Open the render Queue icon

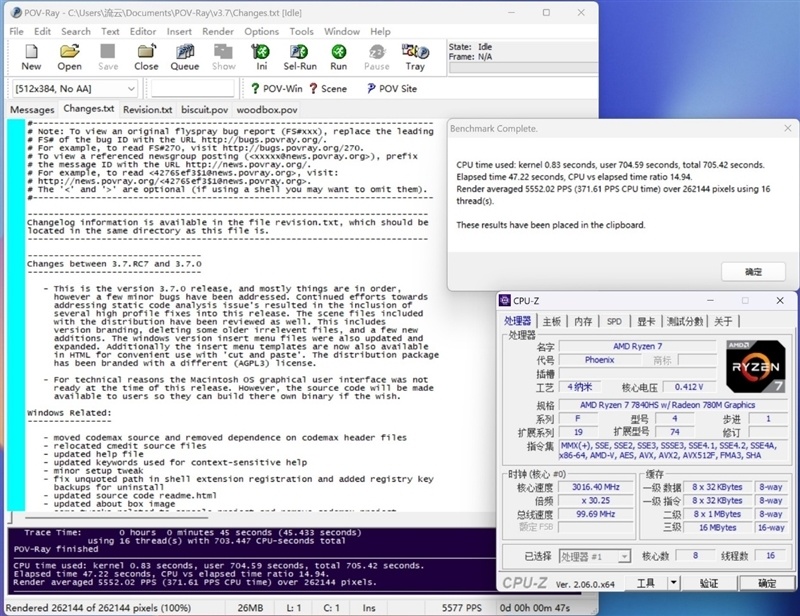click(x=184, y=57)
